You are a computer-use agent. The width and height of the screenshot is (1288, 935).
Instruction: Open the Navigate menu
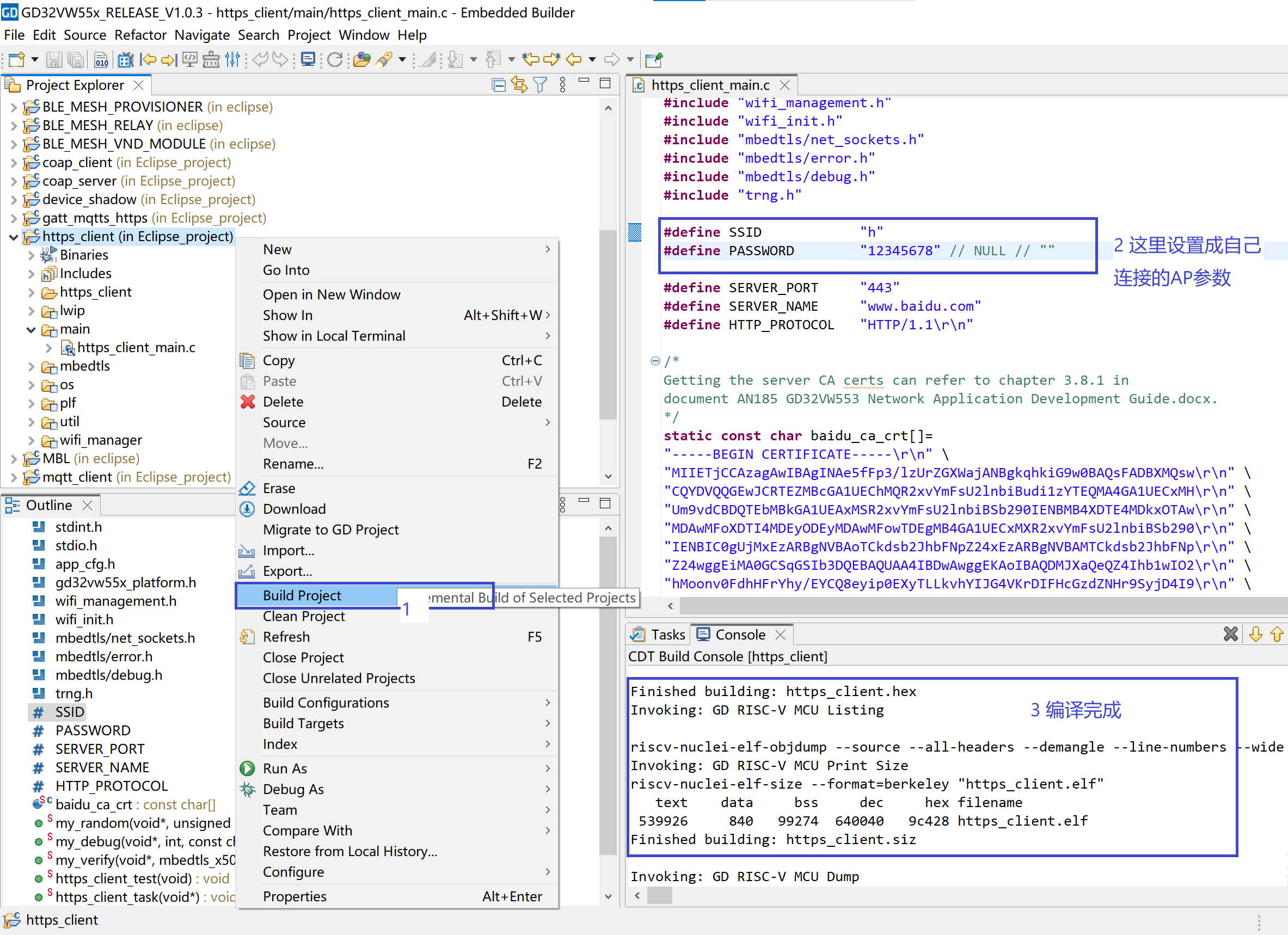[201, 35]
